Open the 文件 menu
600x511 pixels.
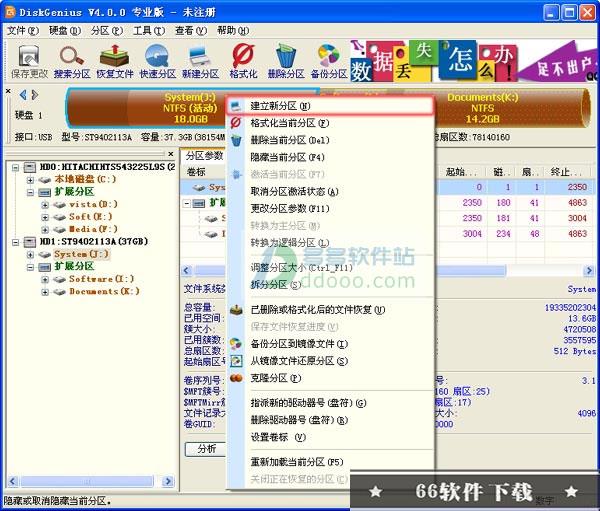pos(23,31)
